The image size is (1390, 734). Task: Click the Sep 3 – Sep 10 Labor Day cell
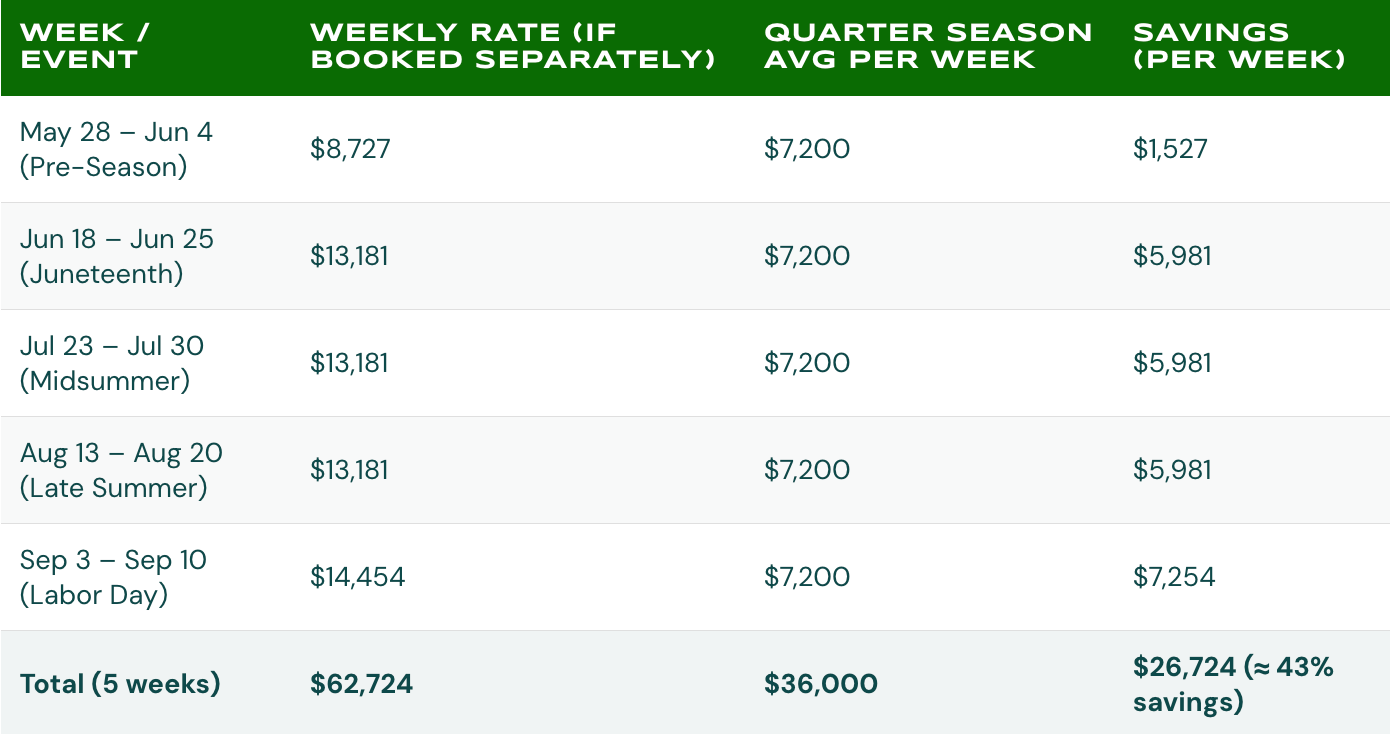click(113, 577)
